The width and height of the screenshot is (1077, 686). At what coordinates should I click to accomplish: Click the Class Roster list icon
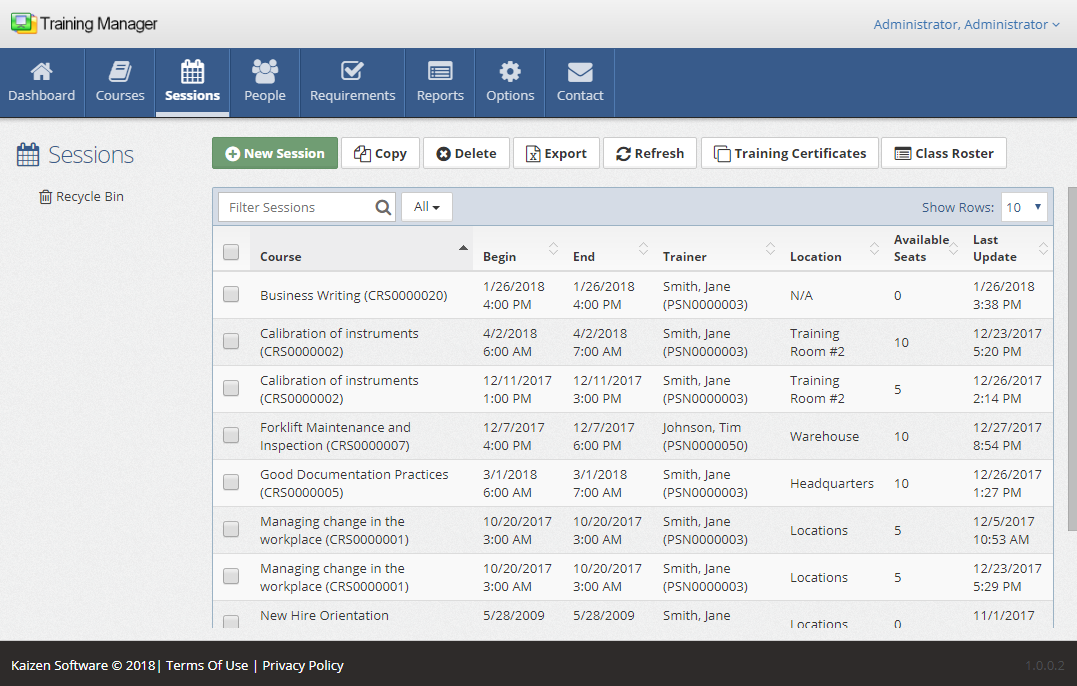[903, 154]
